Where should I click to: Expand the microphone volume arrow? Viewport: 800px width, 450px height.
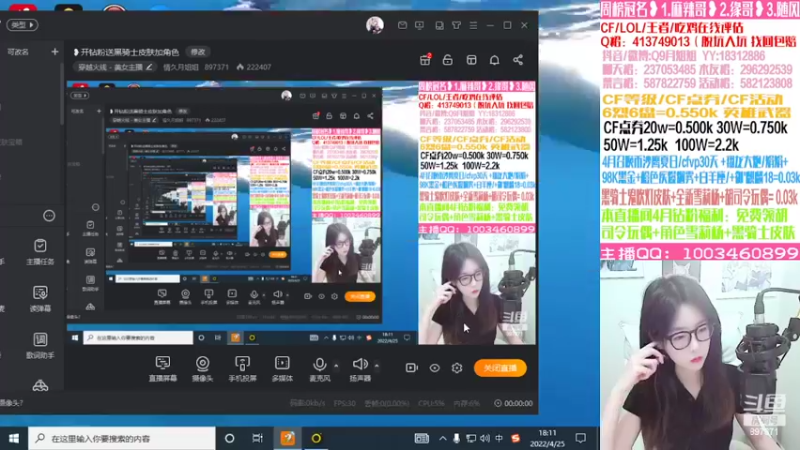tap(336, 365)
